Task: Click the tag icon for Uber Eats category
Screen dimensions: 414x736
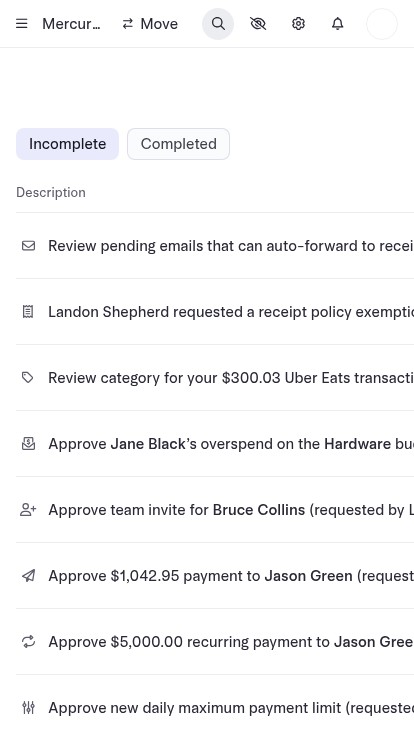Action: [x=28, y=377]
